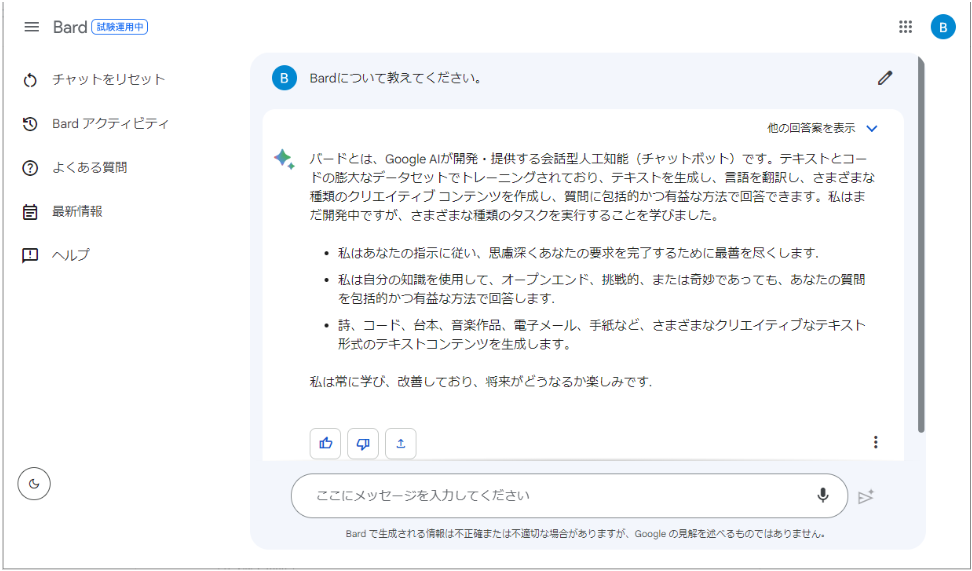The height and width of the screenshot is (571, 972).
Task: Give thumbs up to response
Action: [x=325, y=443]
